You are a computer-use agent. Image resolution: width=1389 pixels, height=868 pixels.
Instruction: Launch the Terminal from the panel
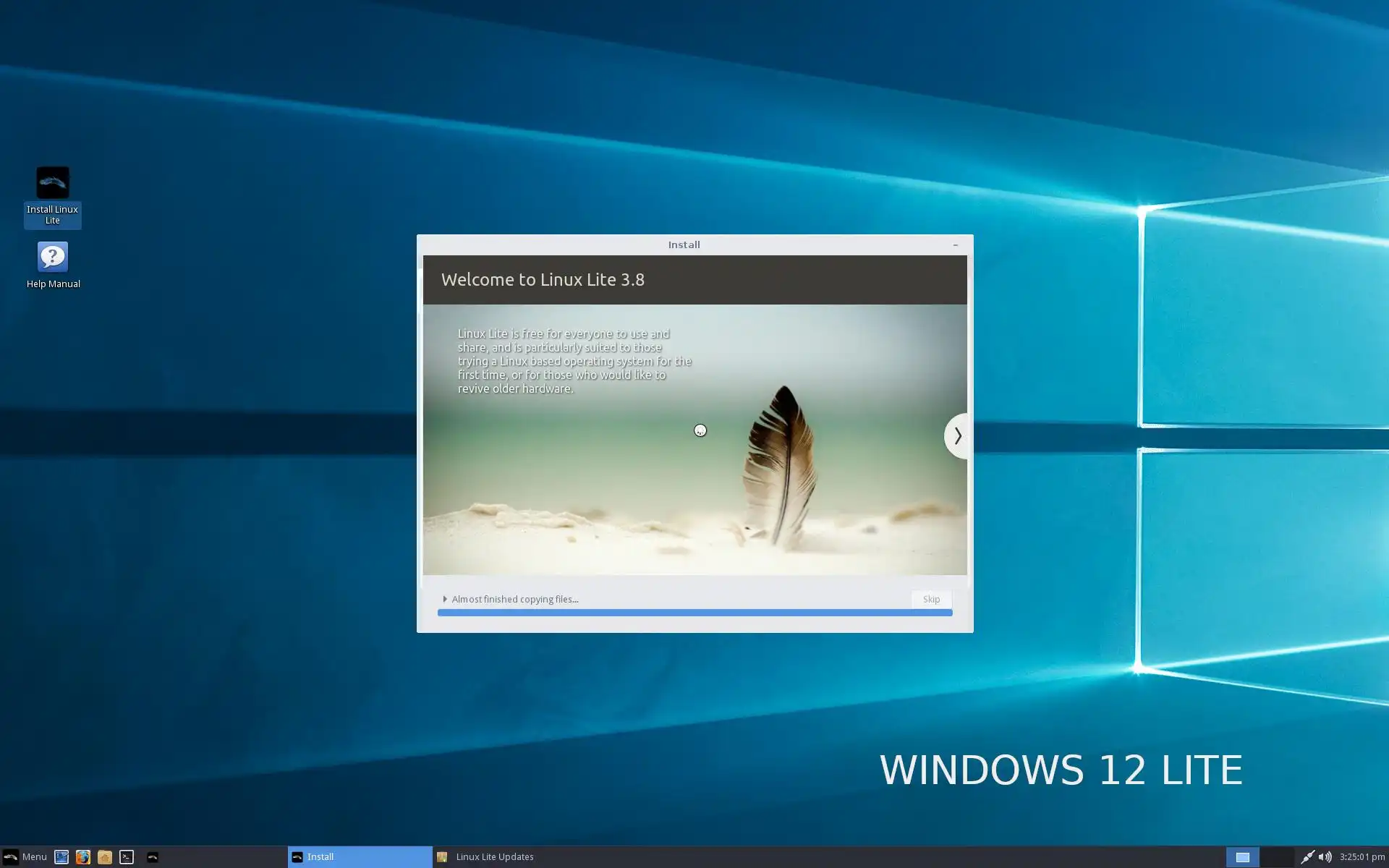pos(127,857)
